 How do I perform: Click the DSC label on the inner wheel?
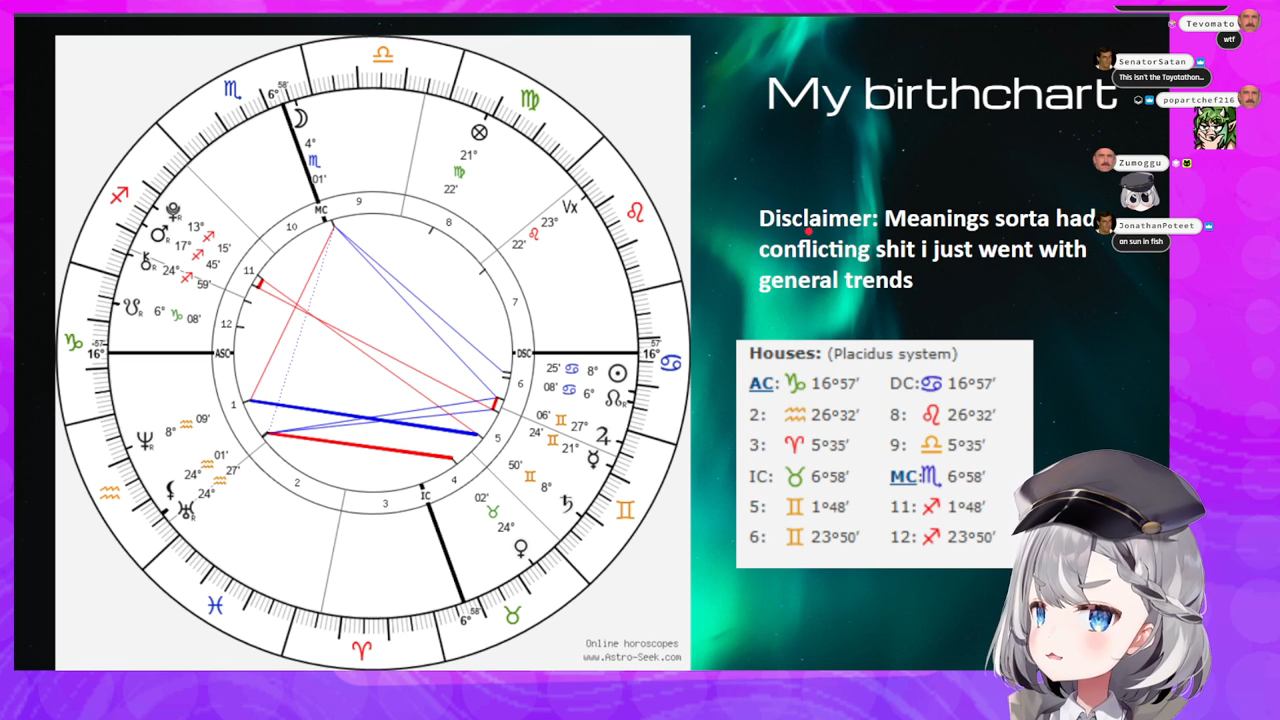click(x=523, y=353)
